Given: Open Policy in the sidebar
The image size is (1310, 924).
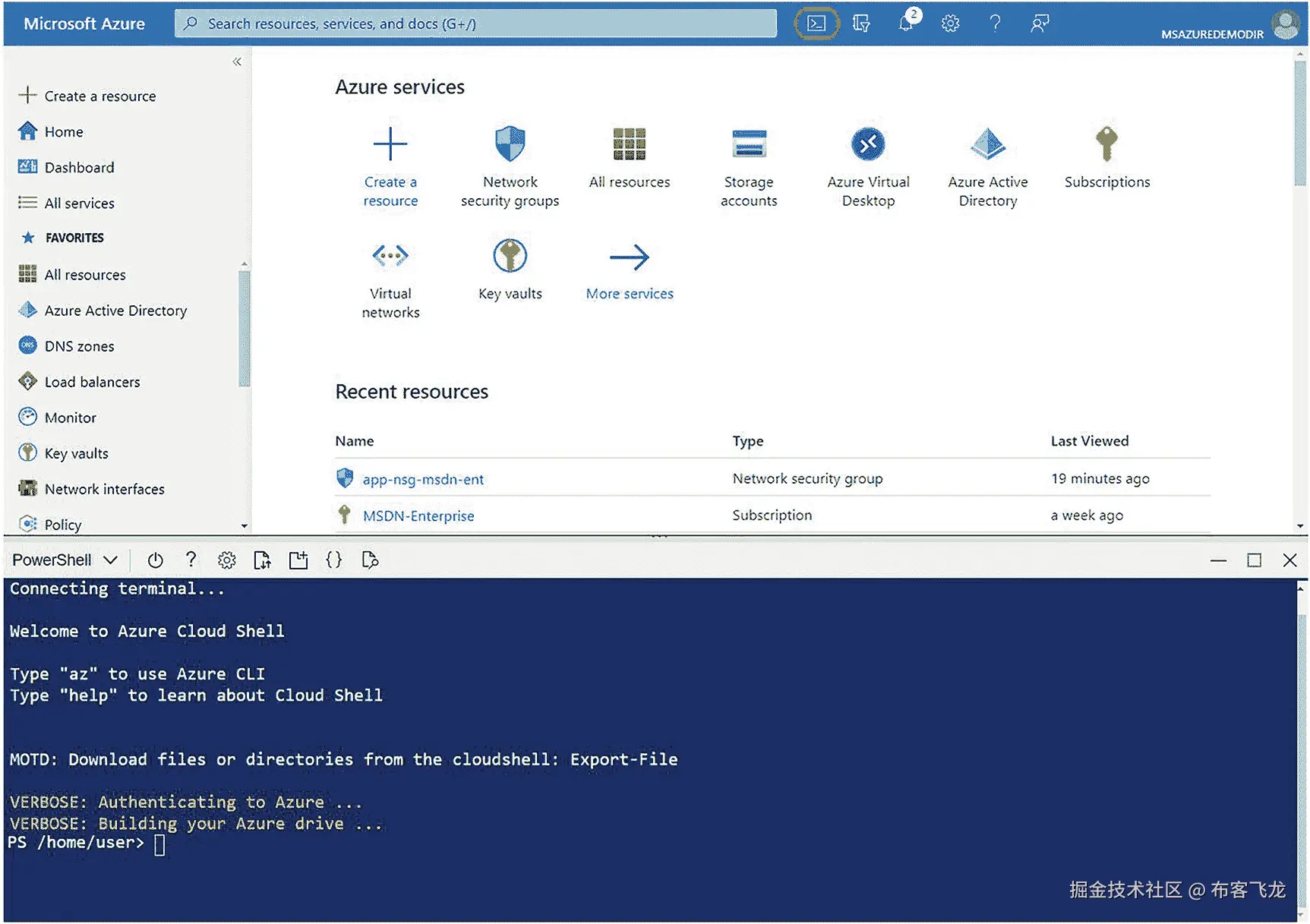Looking at the screenshot, I should [50, 524].
